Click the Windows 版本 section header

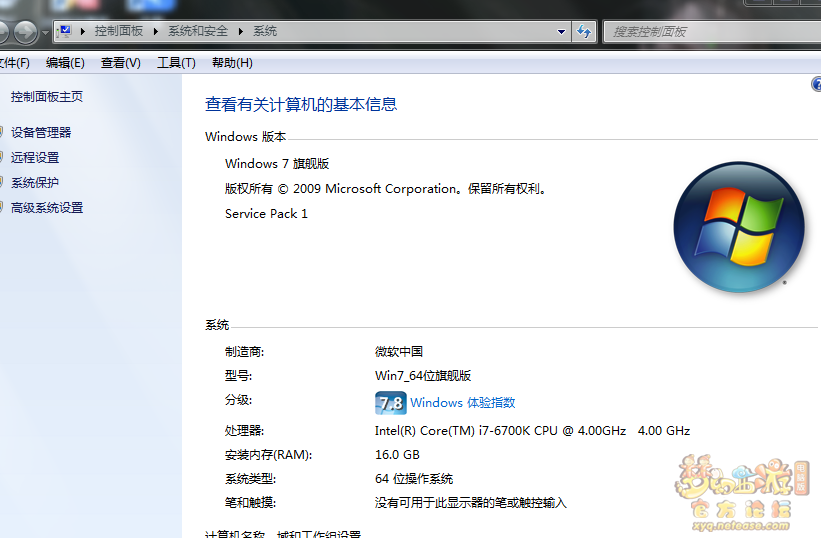click(246, 137)
